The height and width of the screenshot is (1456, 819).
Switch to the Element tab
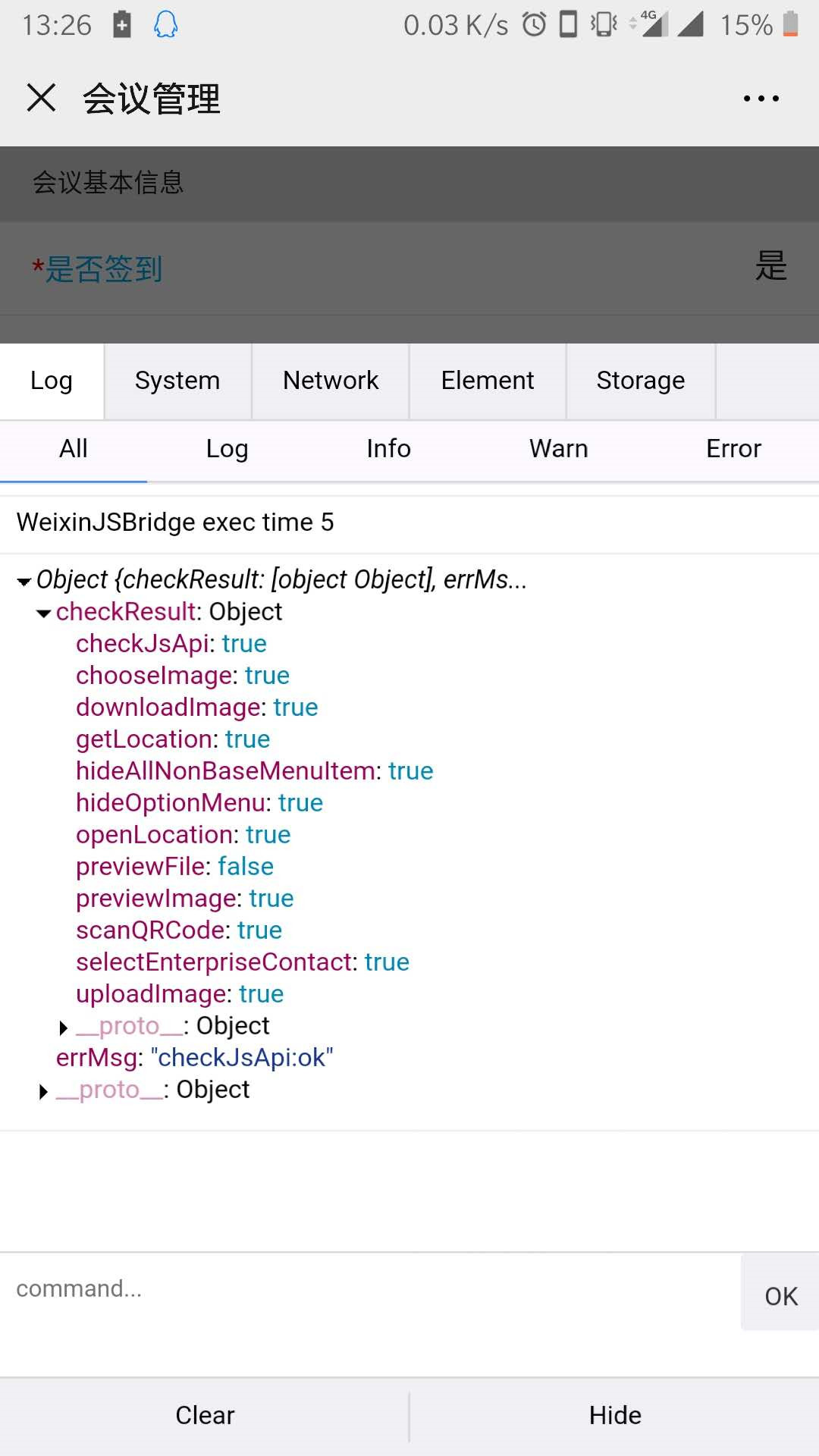pos(488,381)
